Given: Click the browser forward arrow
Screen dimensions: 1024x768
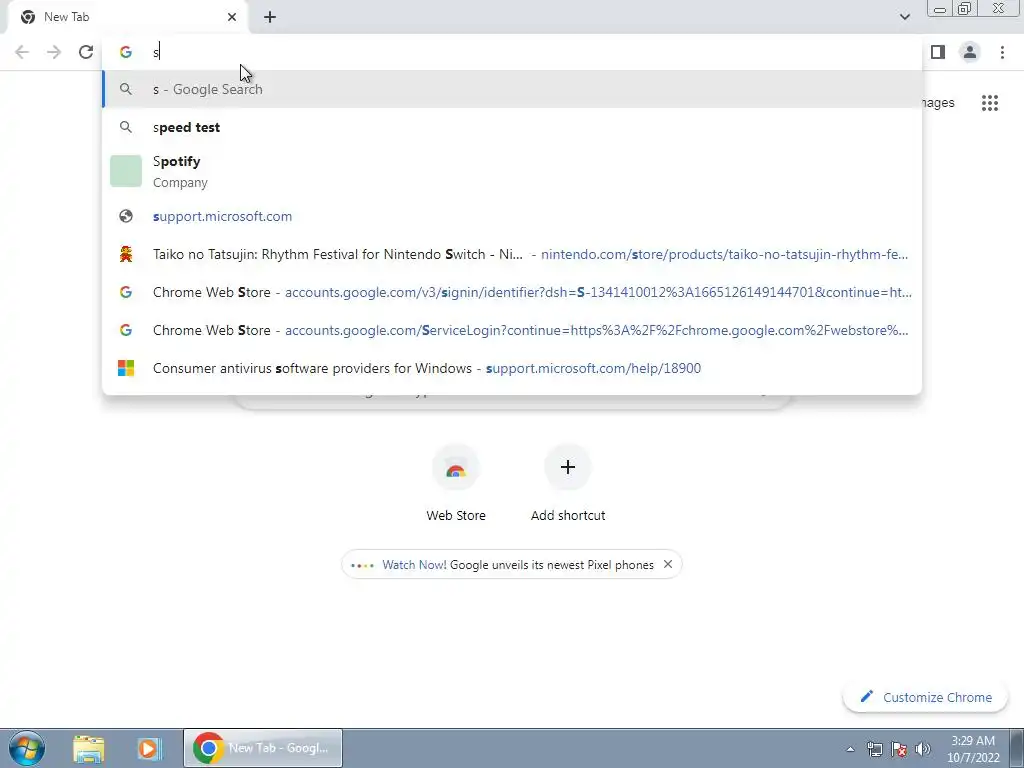Looking at the screenshot, I should [x=54, y=52].
